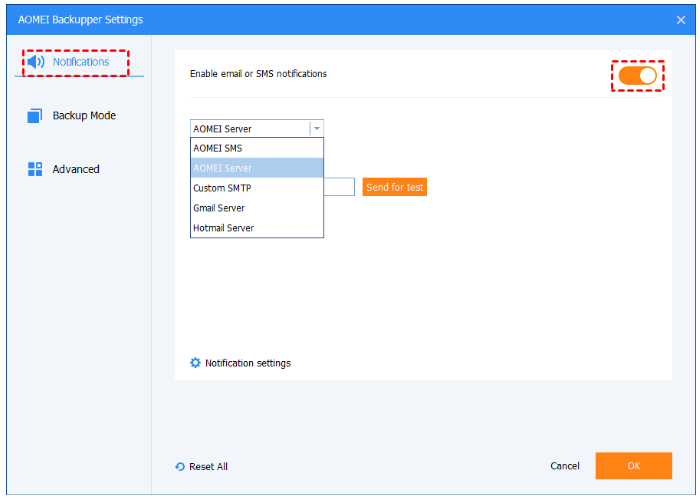Go to the Advanced settings section

(76, 169)
